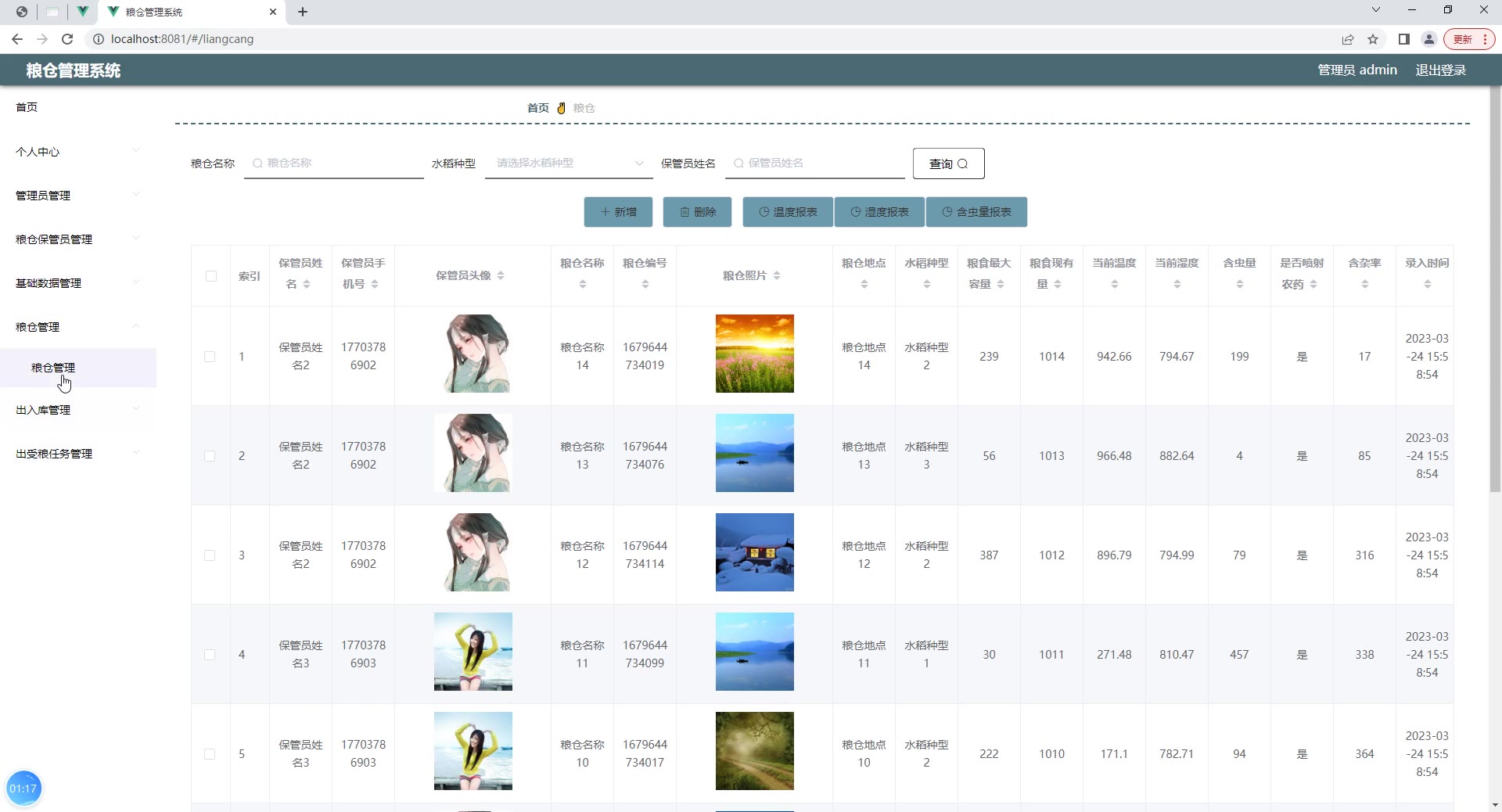1502x812 pixels.
Task: Bookmark this page with the star icon
Action: tap(1373, 39)
